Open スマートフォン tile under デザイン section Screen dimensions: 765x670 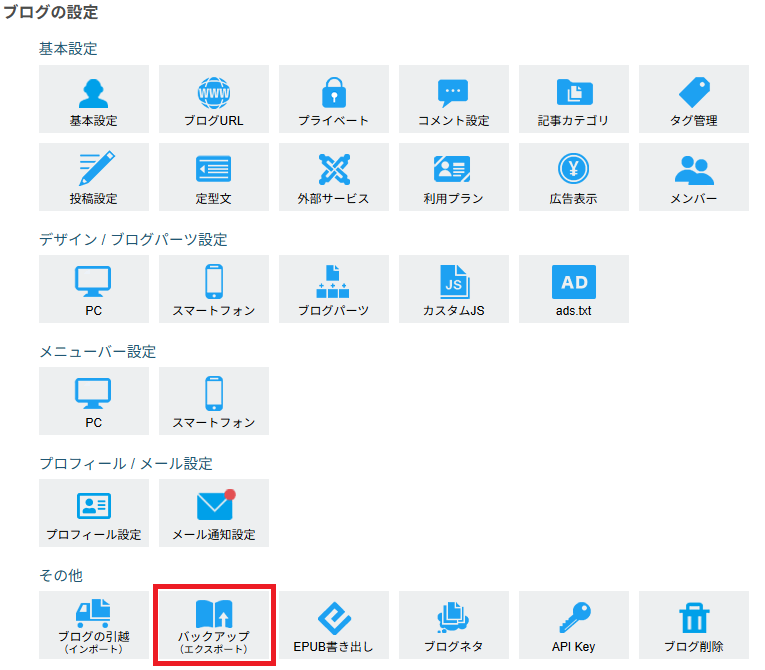(x=214, y=289)
